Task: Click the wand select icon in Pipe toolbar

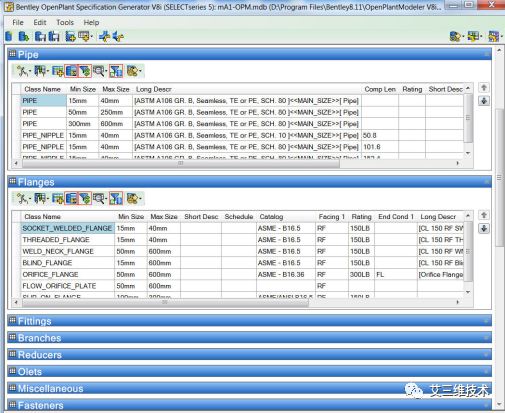Action: coord(23,71)
